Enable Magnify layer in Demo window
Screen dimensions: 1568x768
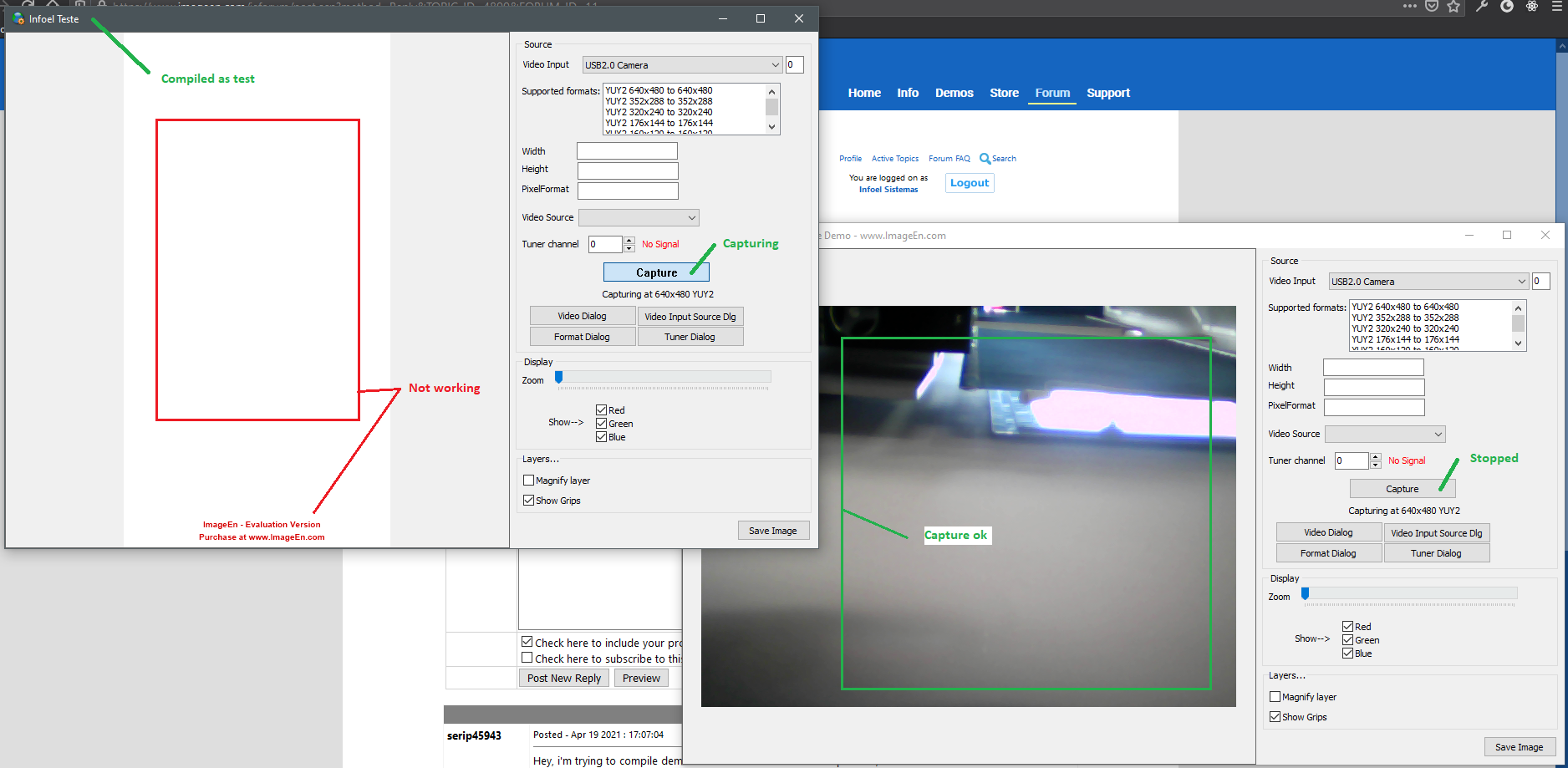point(1275,697)
